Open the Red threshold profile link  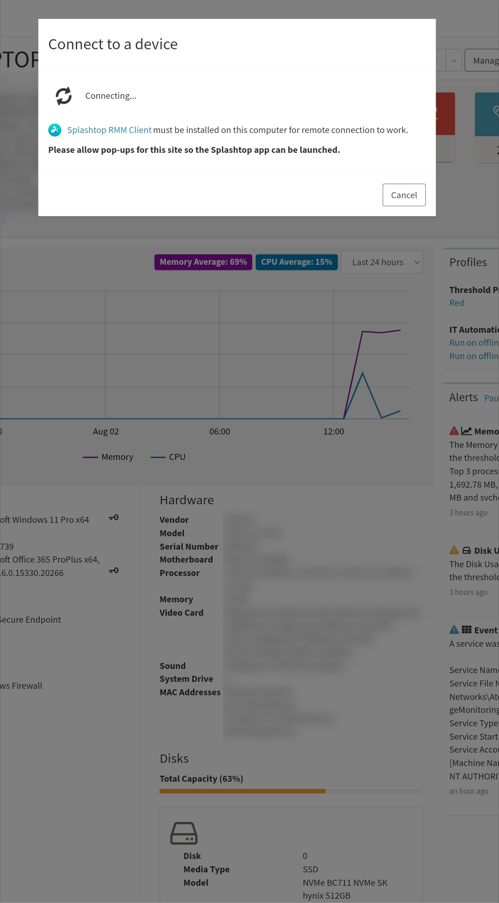456,303
